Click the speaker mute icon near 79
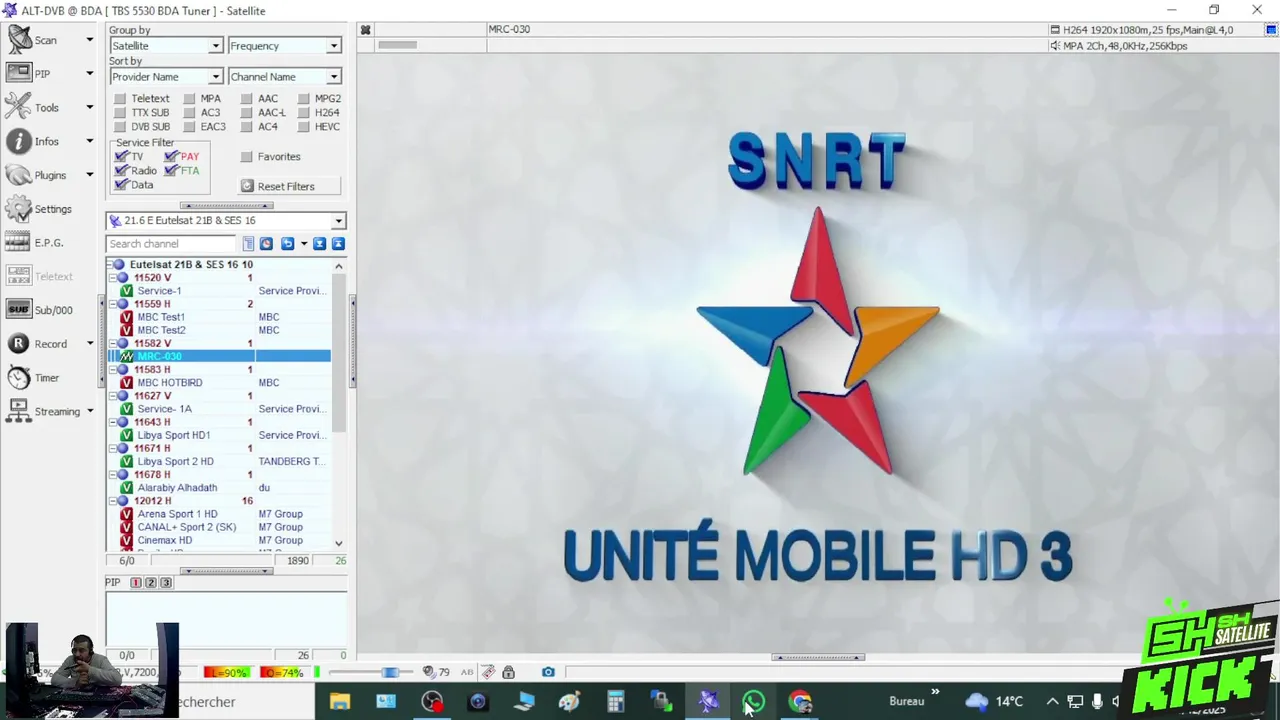This screenshot has width=1280, height=720. [x=429, y=672]
